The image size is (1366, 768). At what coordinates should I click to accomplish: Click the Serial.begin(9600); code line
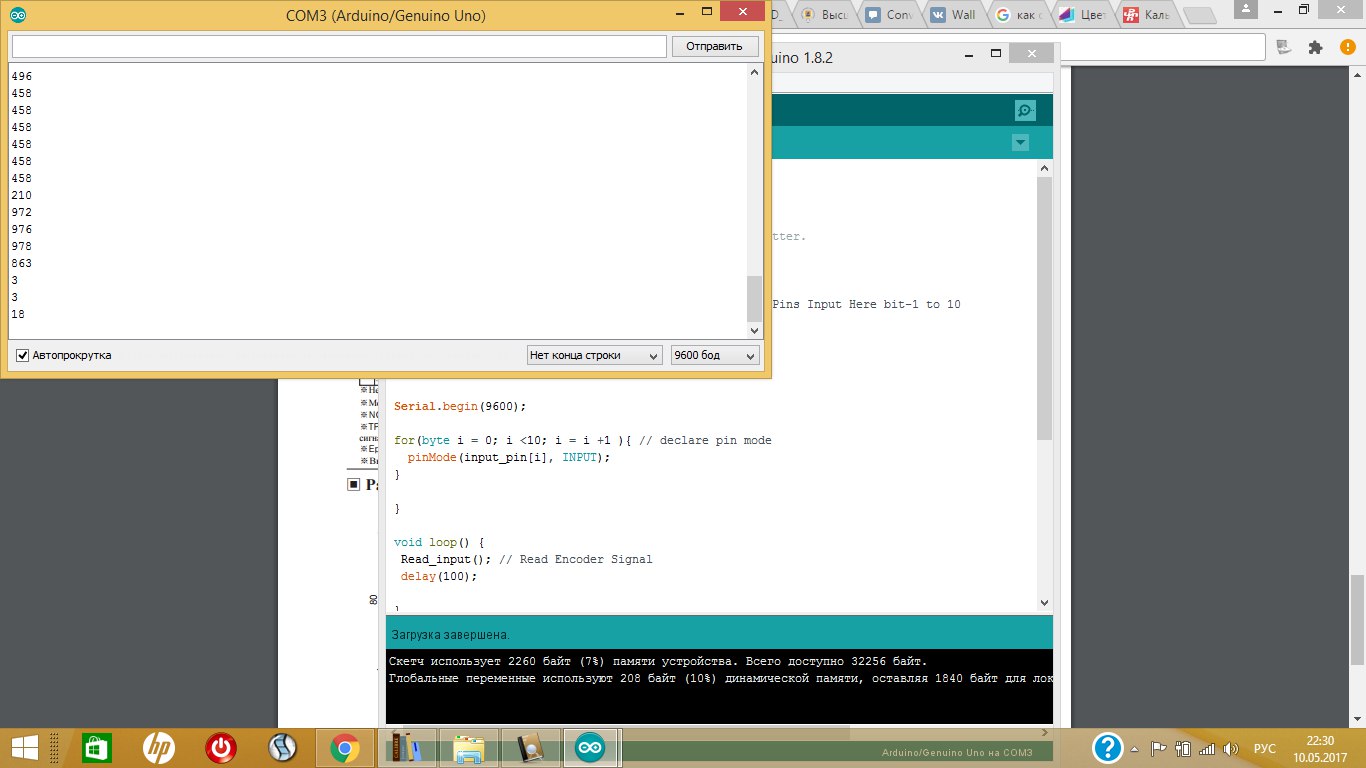click(460, 407)
